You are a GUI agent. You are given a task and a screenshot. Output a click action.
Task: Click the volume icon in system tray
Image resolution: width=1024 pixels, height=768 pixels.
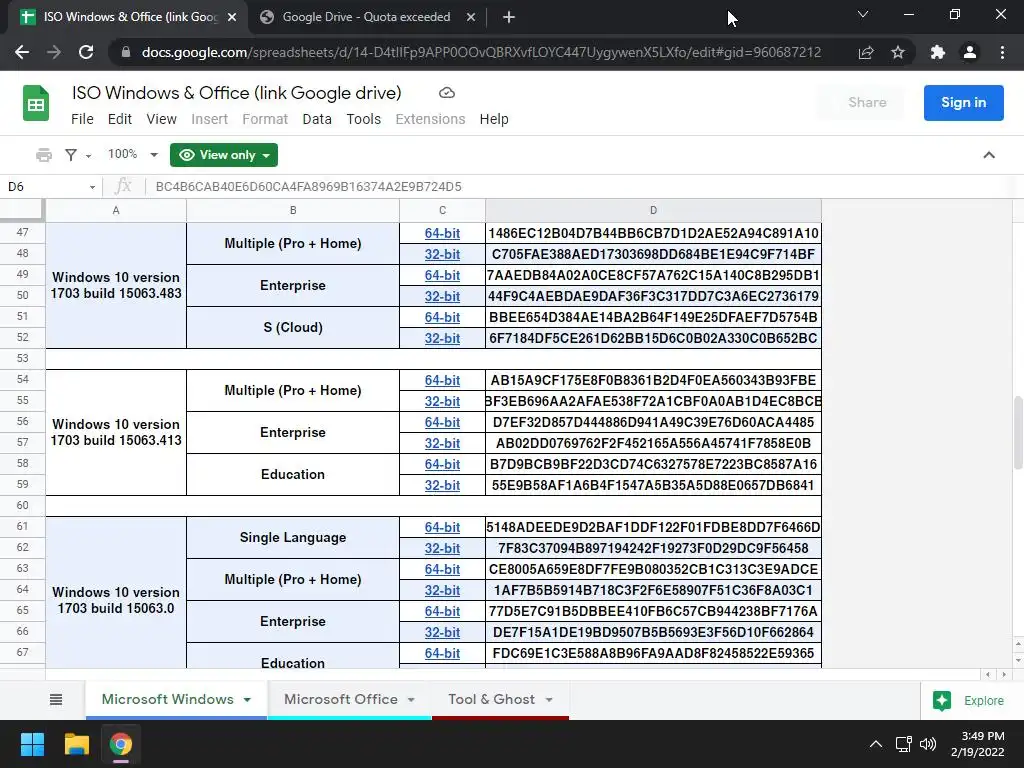pos(927,744)
